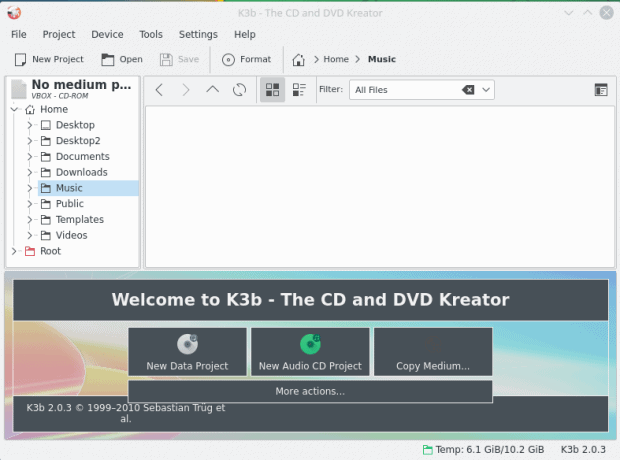The height and width of the screenshot is (460, 620).
Task: Select Home in the folder tree
Action: pos(46,109)
